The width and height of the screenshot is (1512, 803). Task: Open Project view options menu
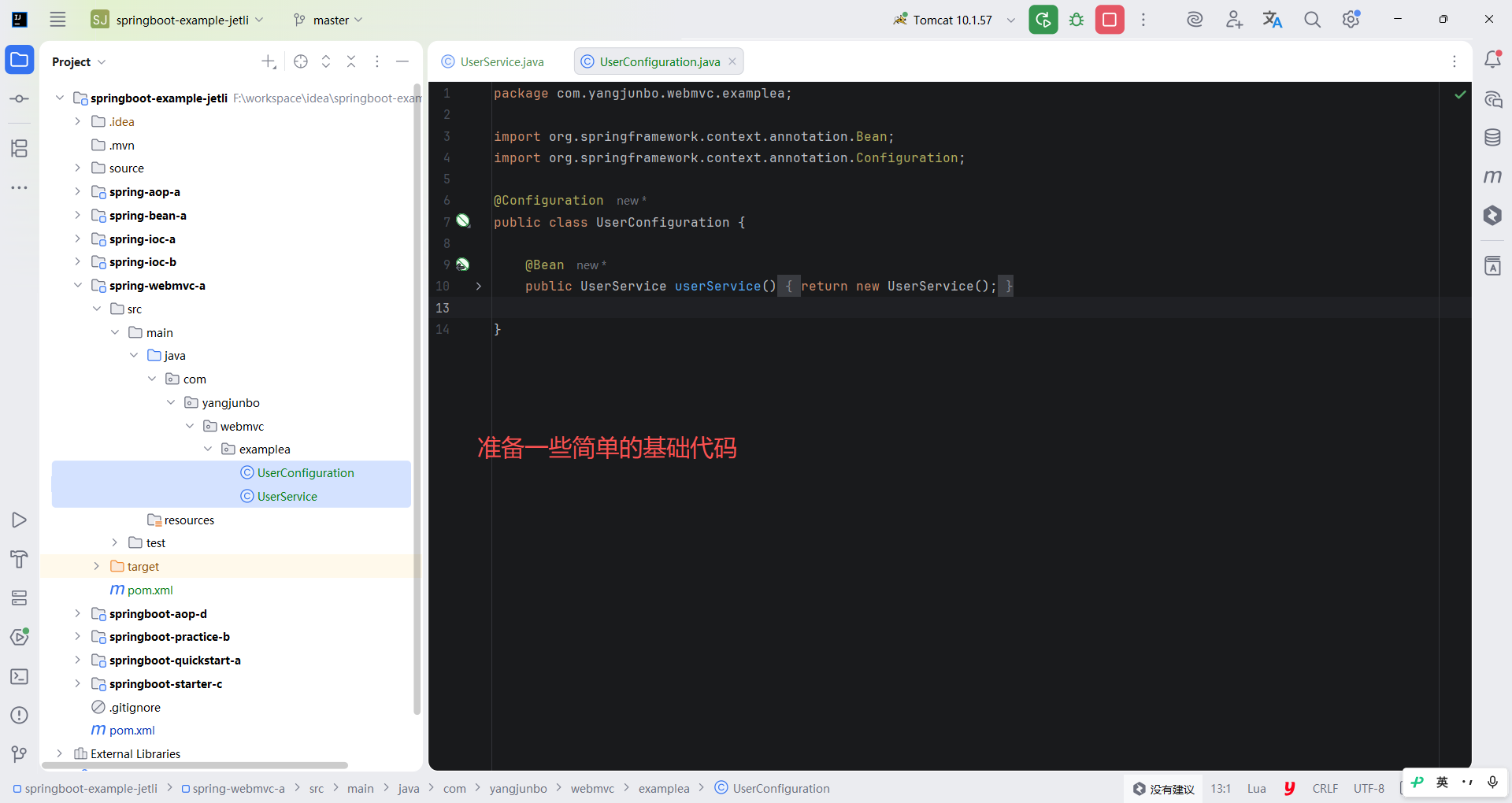pos(377,61)
